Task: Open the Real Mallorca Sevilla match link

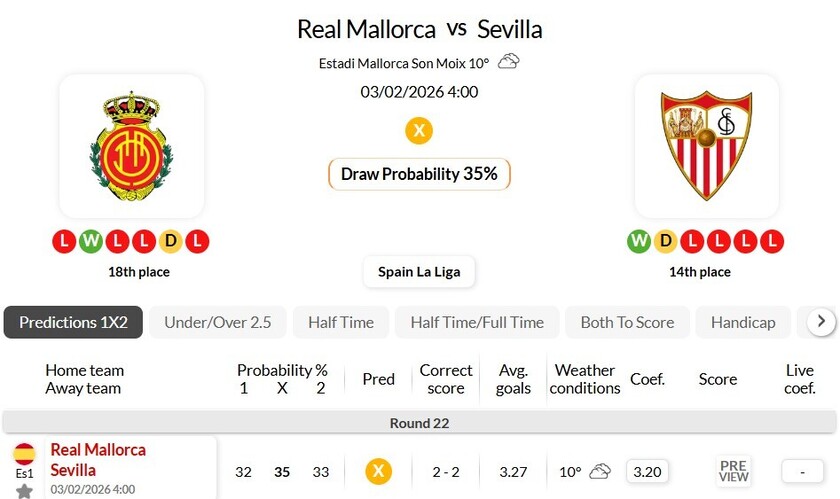Action: click(x=98, y=460)
